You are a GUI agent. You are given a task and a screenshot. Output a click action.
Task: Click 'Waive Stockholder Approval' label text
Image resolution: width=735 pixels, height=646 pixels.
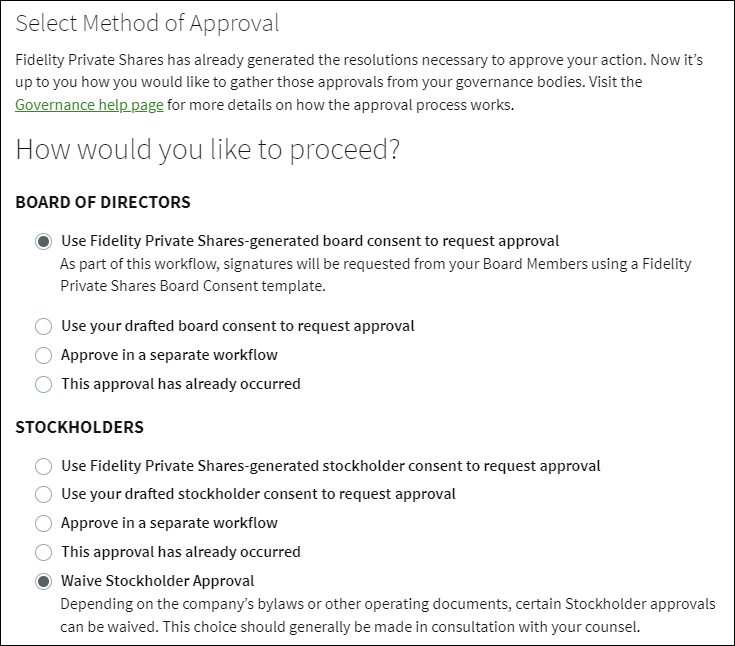pyautogui.click(x=157, y=581)
